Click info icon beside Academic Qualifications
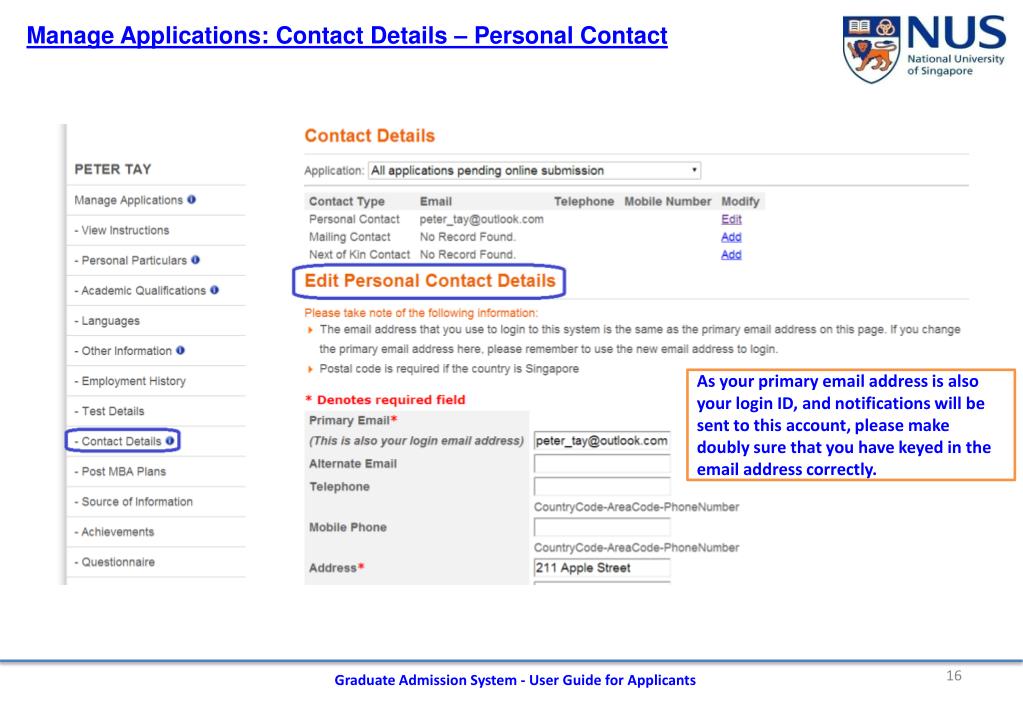1023x708 pixels. [214, 290]
